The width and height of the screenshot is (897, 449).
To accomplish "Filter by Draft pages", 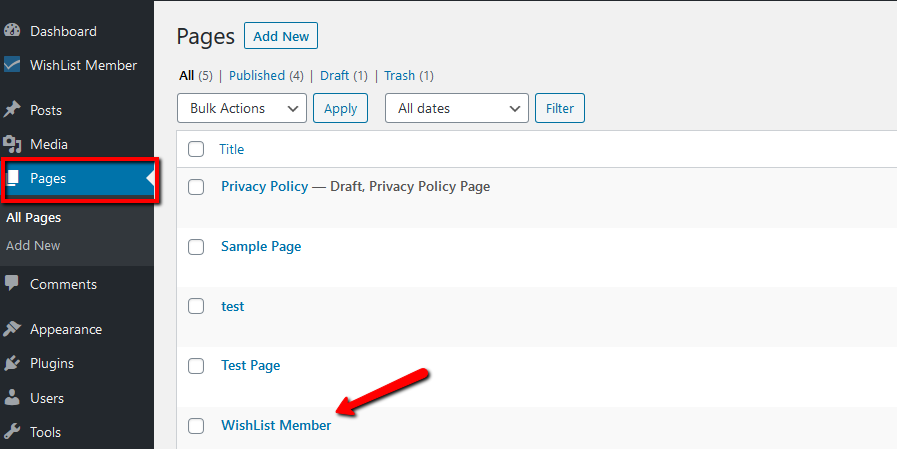I will (335, 76).
